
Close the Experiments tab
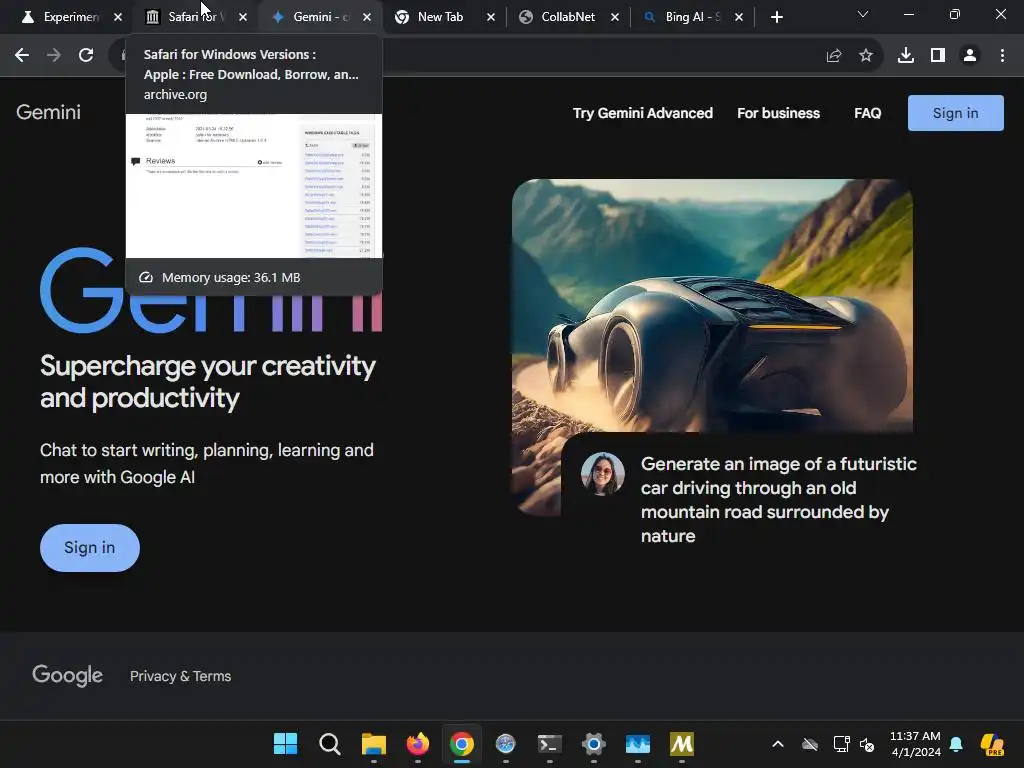118,17
